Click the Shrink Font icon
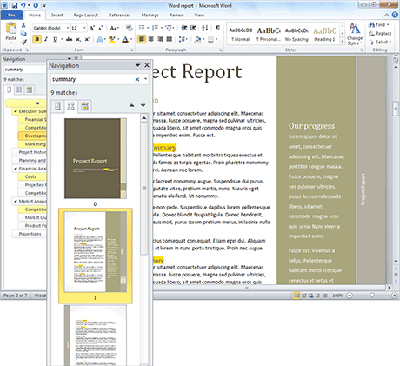The width and height of the screenshot is (400, 366). [101, 28]
